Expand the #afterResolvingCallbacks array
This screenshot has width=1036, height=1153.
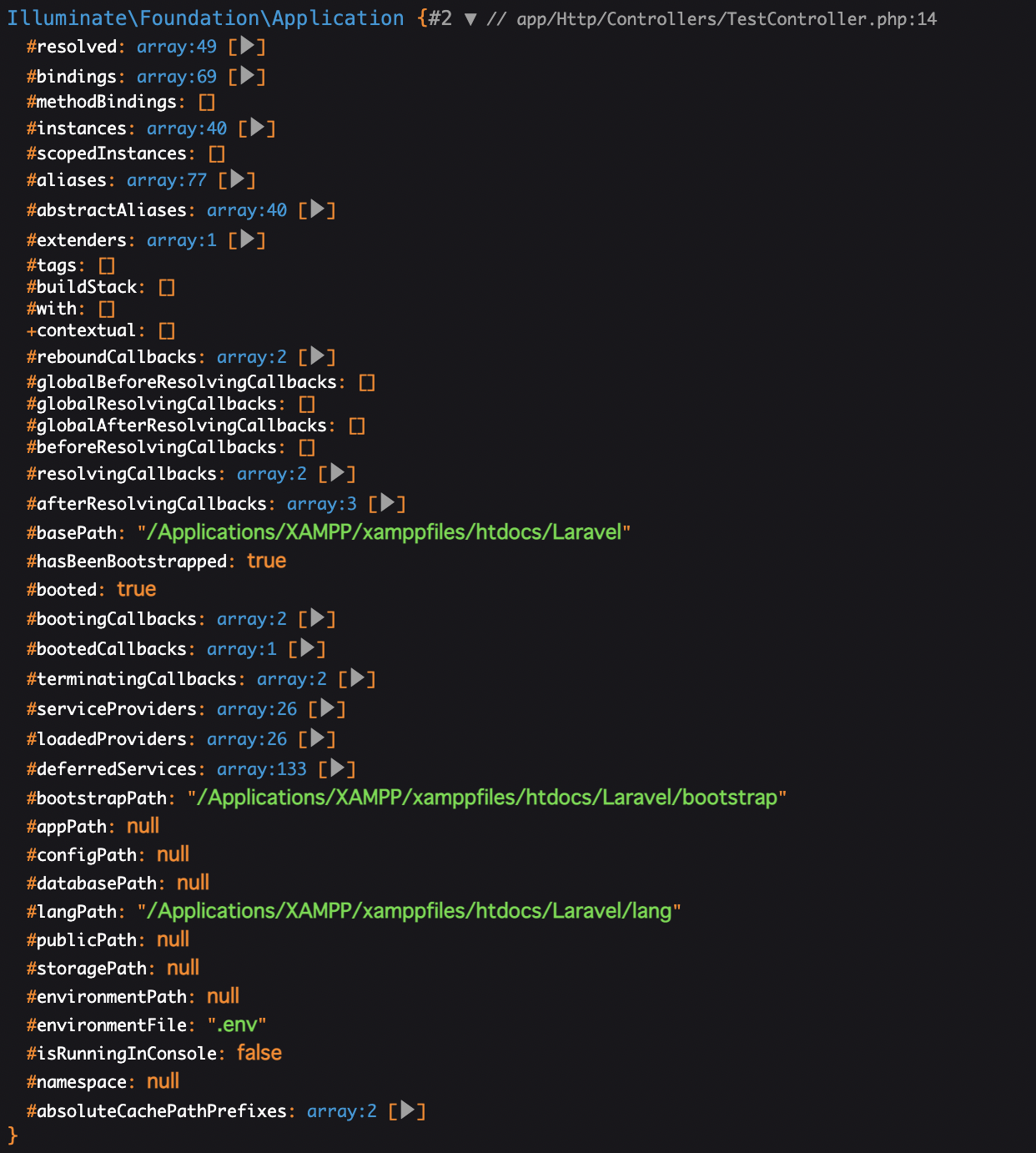click(387, 503)
